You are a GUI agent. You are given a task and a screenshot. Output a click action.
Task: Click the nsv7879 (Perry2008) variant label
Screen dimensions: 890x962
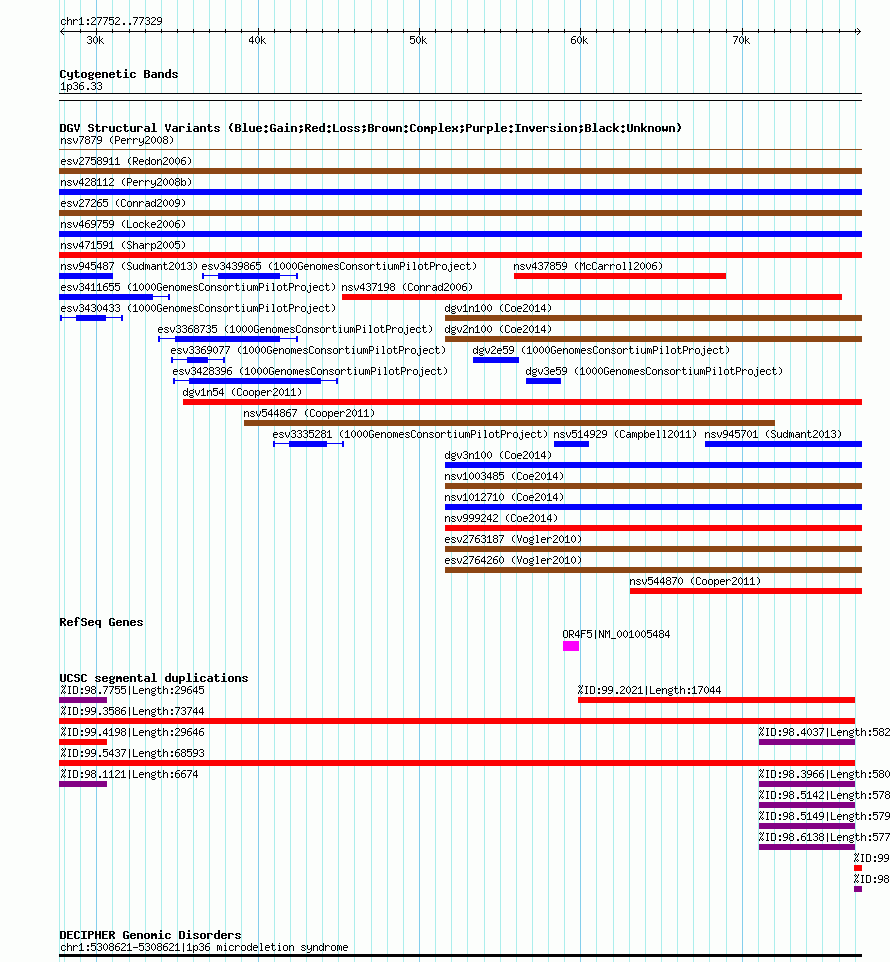click(117, 140)
